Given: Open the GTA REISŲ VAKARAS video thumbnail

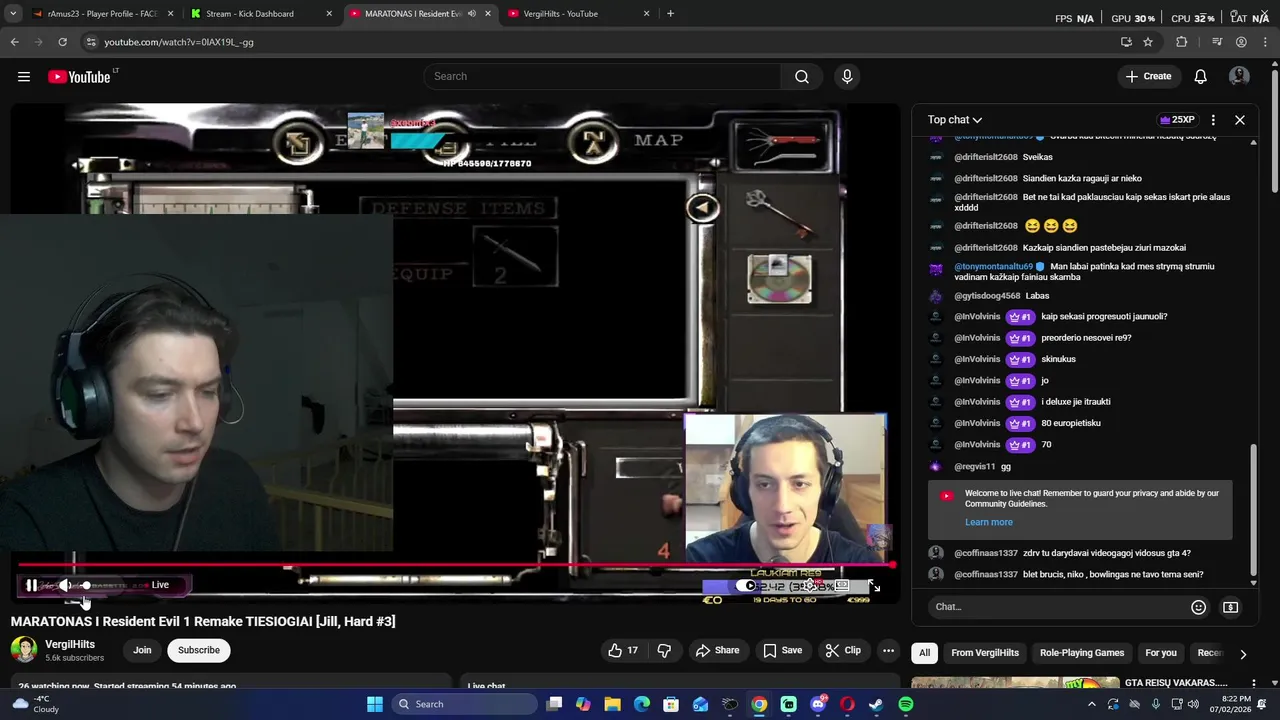Looking at the screenshot, I should pyautogui.click(x=1015, y=683).
